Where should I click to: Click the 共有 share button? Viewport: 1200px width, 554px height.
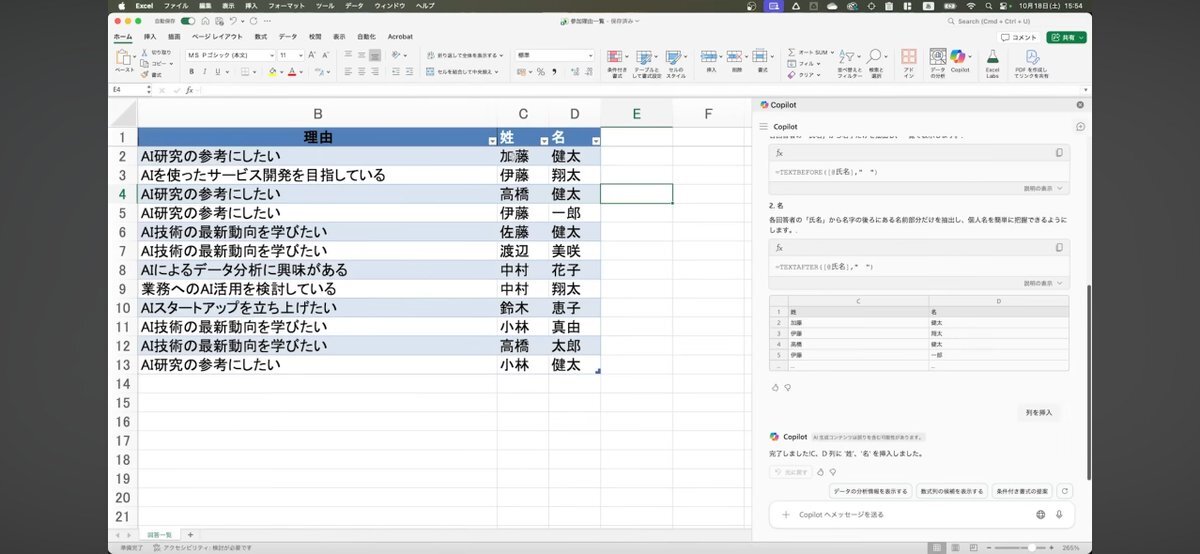pos(1066,37)
